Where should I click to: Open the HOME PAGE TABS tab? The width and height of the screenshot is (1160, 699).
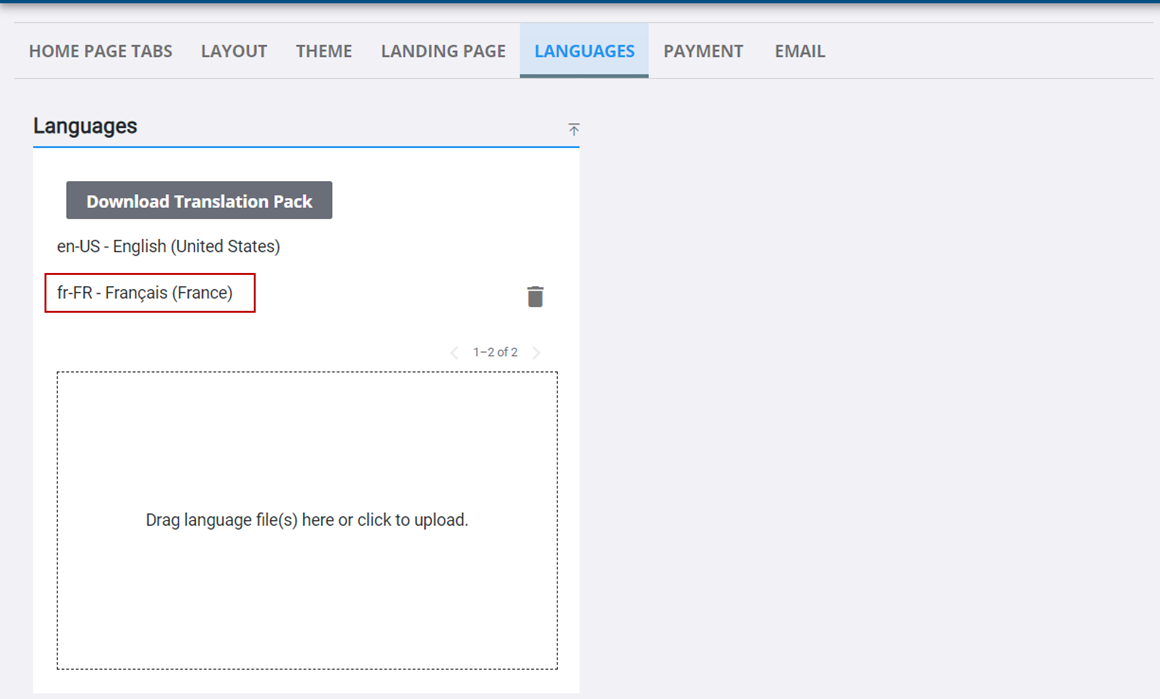[x=100, y=50]
